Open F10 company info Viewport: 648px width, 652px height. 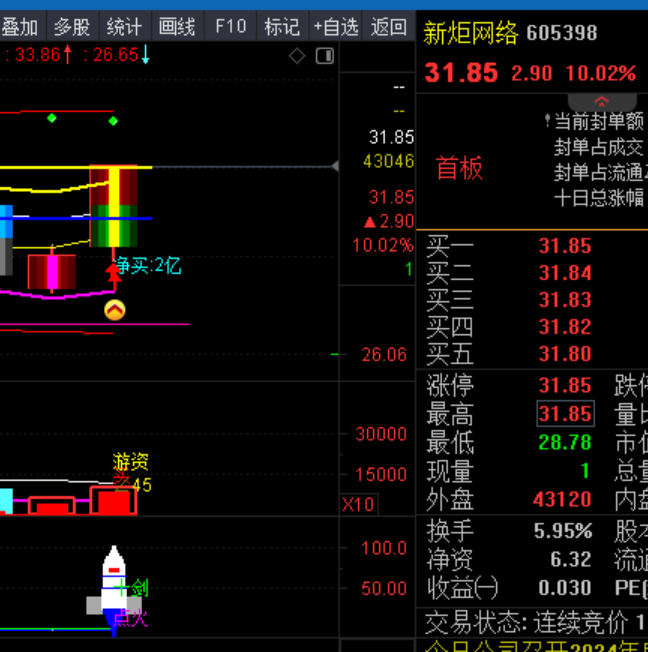coord(230,27)
